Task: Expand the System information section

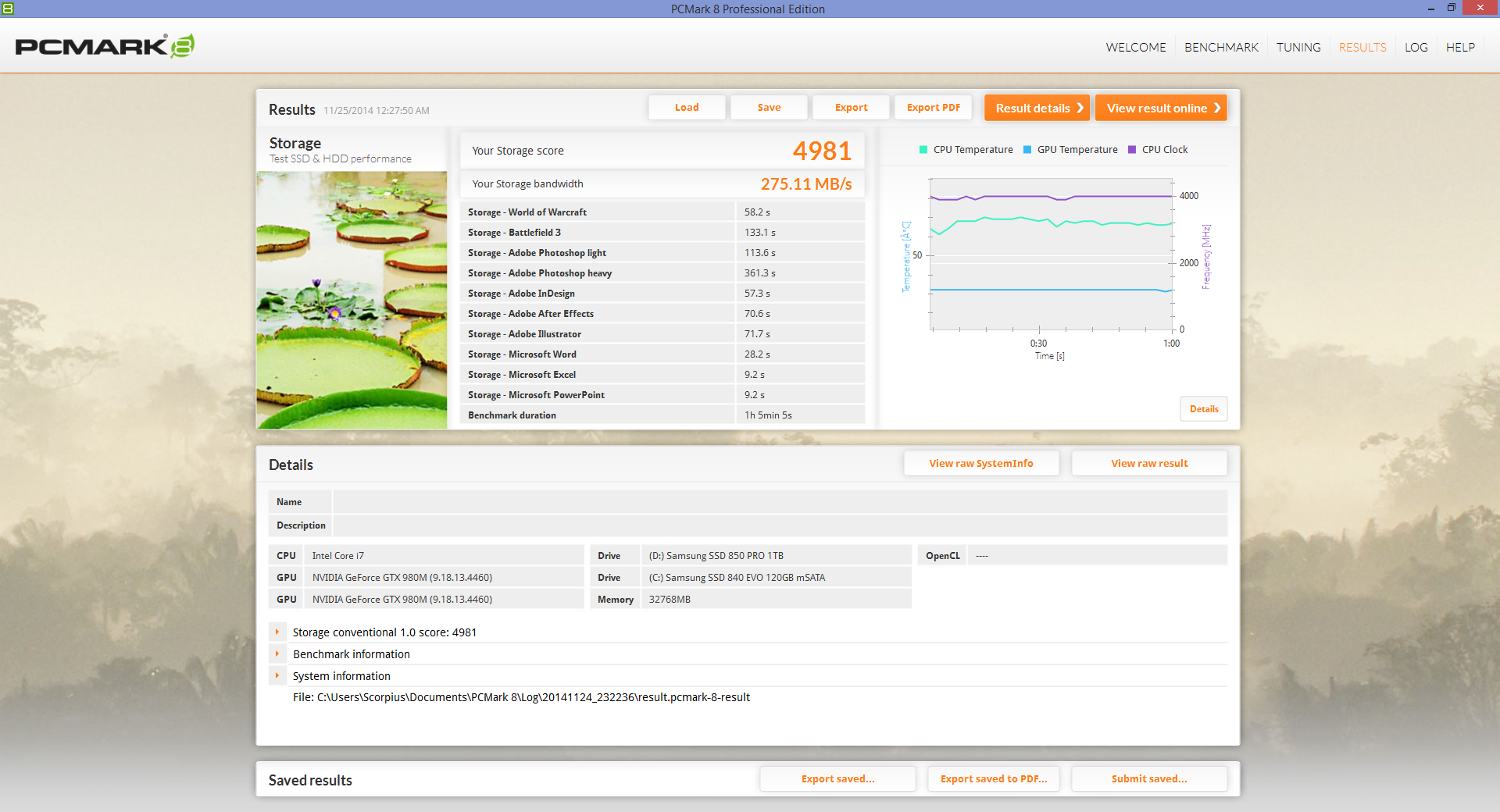Action: (277, 676)
